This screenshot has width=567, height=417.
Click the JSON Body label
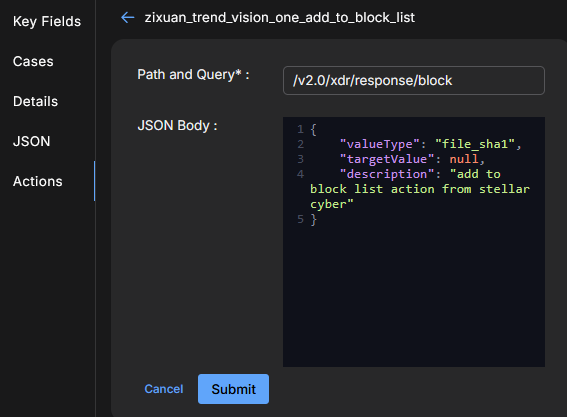(x=177, y=125)
